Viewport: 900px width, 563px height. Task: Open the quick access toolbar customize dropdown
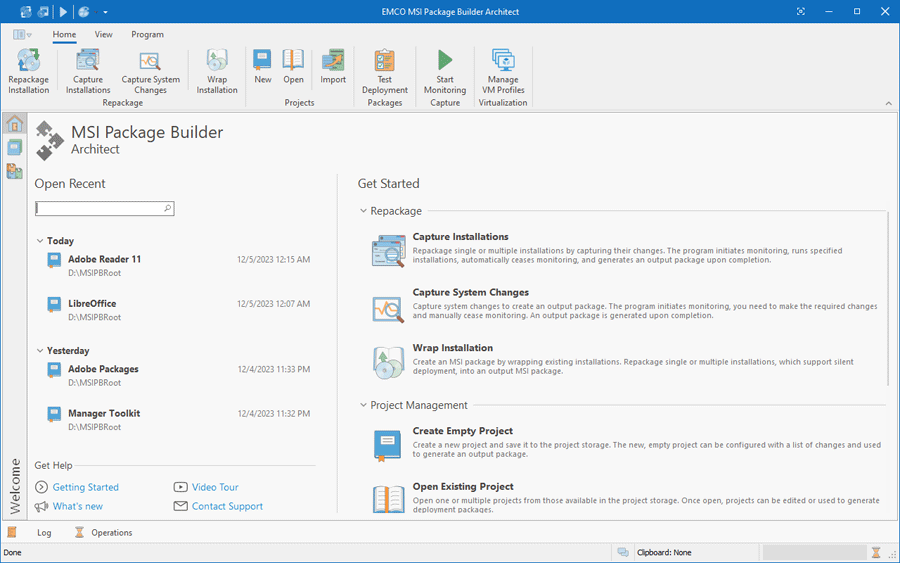105,12
